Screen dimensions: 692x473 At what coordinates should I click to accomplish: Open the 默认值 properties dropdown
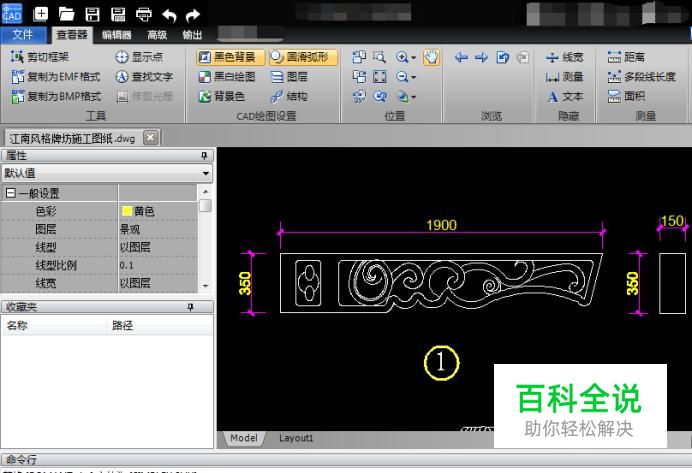click(x=206, y=174)
